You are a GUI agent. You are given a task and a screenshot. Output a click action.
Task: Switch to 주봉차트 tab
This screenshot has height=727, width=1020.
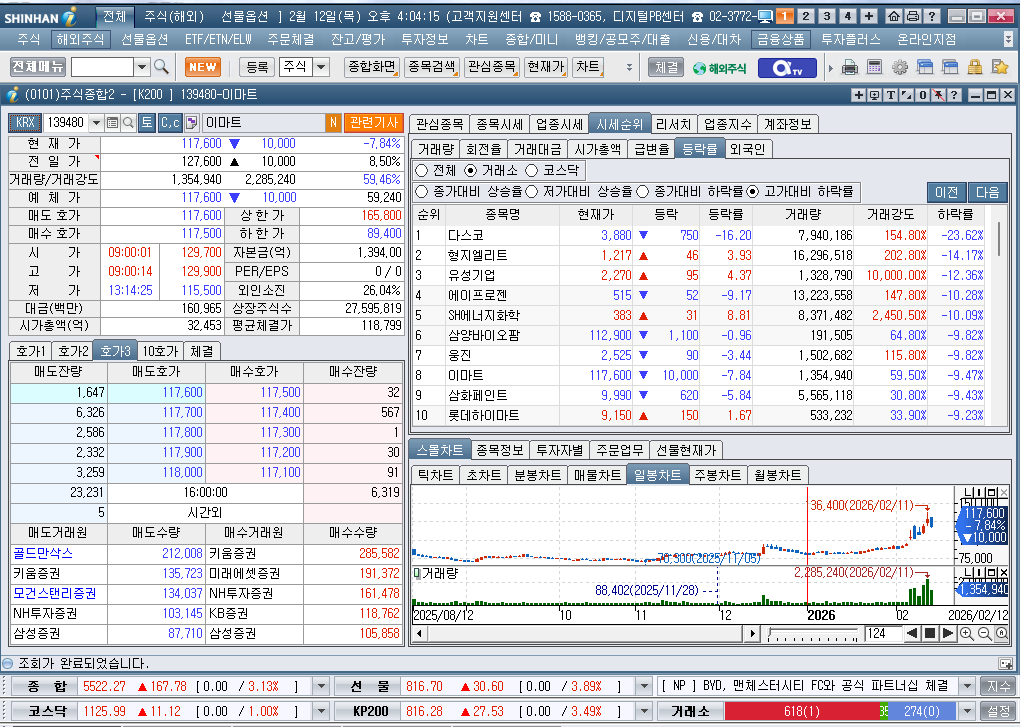(x=718, y=475)
